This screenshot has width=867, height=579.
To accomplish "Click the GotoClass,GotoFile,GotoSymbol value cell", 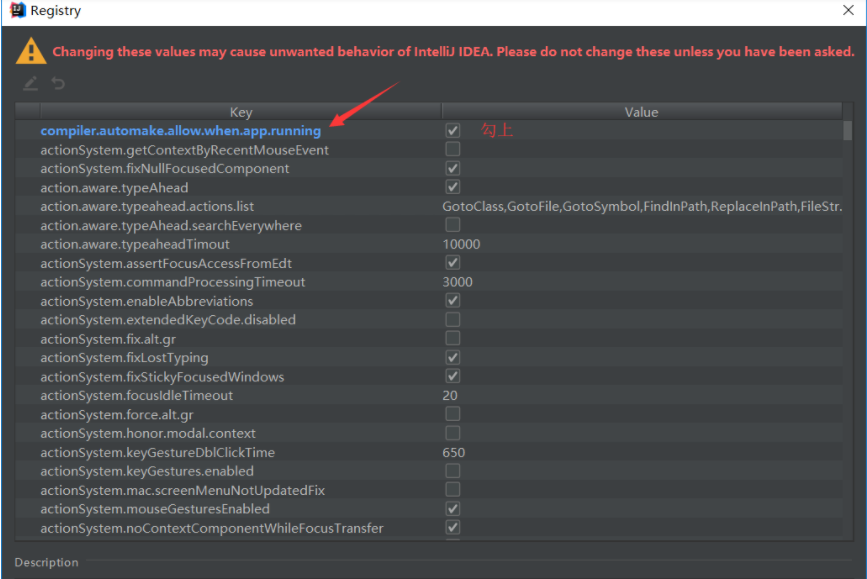I will coord(642,206).
